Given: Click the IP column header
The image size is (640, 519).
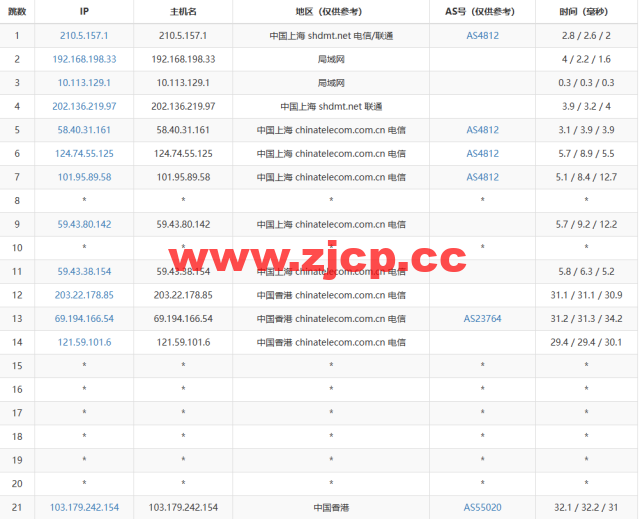Looking at the screenshot, I should (x=84, y=11).
